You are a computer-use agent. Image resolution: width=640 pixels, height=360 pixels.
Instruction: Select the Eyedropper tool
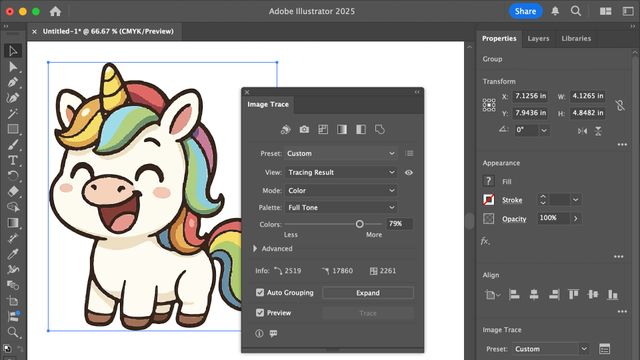[x=13, y=254]
